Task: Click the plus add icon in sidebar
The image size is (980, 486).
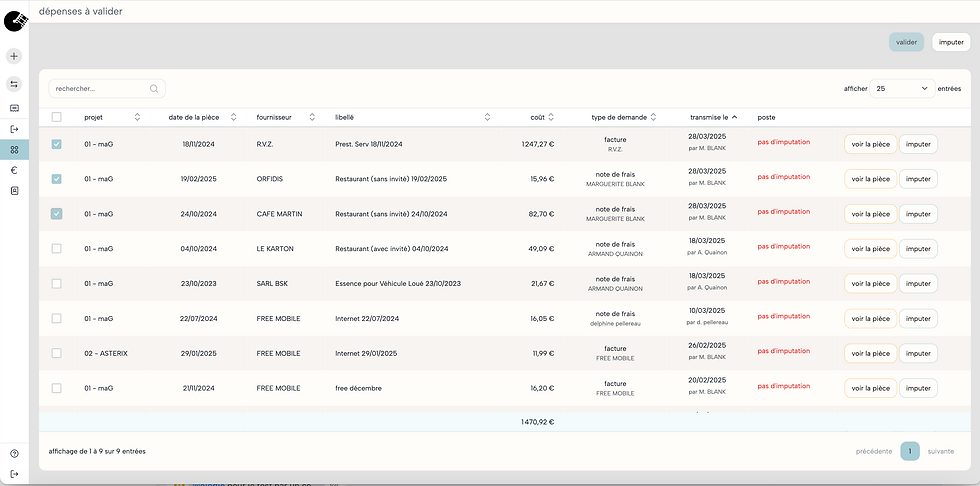Action: pyautogui.click(x=14, y=56)
